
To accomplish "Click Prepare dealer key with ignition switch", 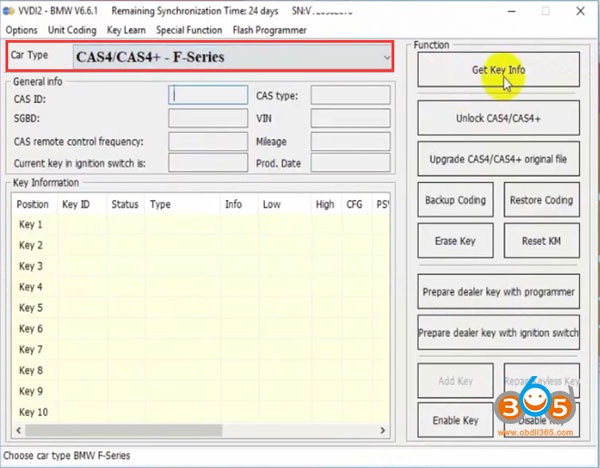I will point(498,333).
